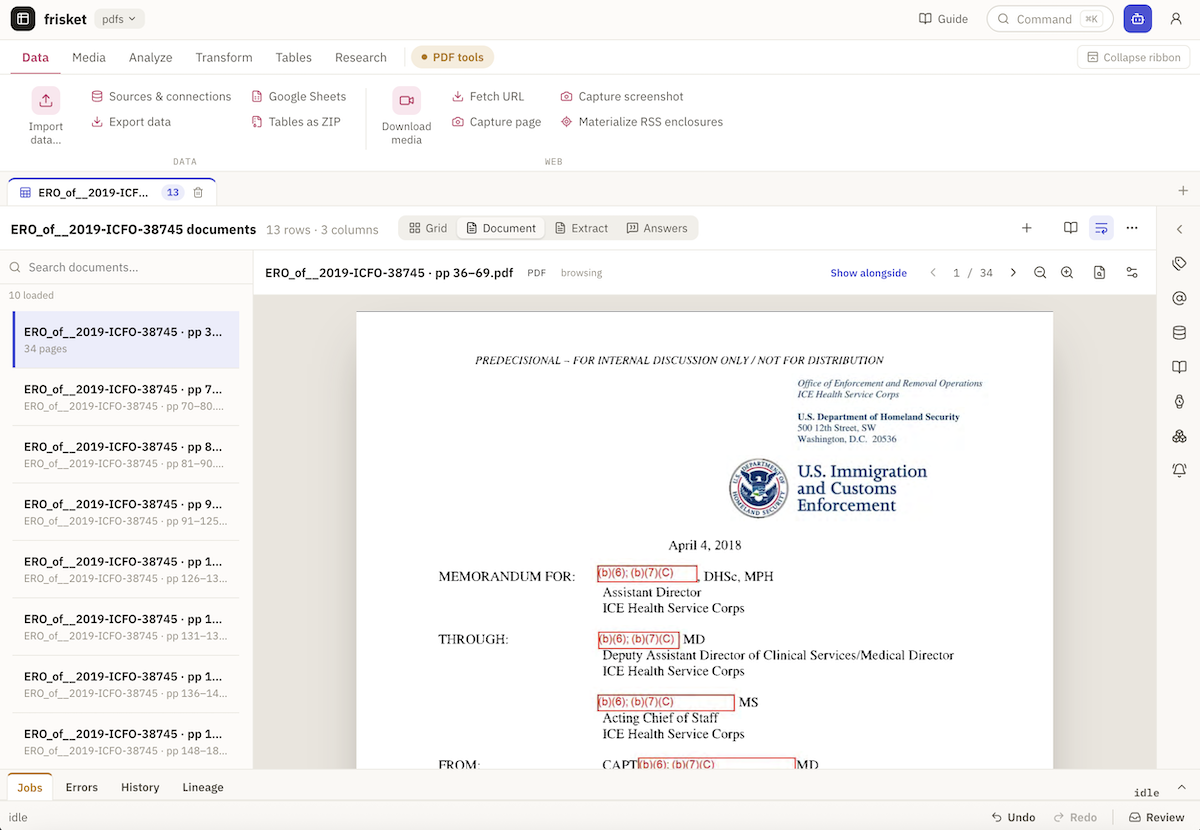Click the Collapse ribbon button
Screen dimensions: 1200x830
(x=1134, y=57)
